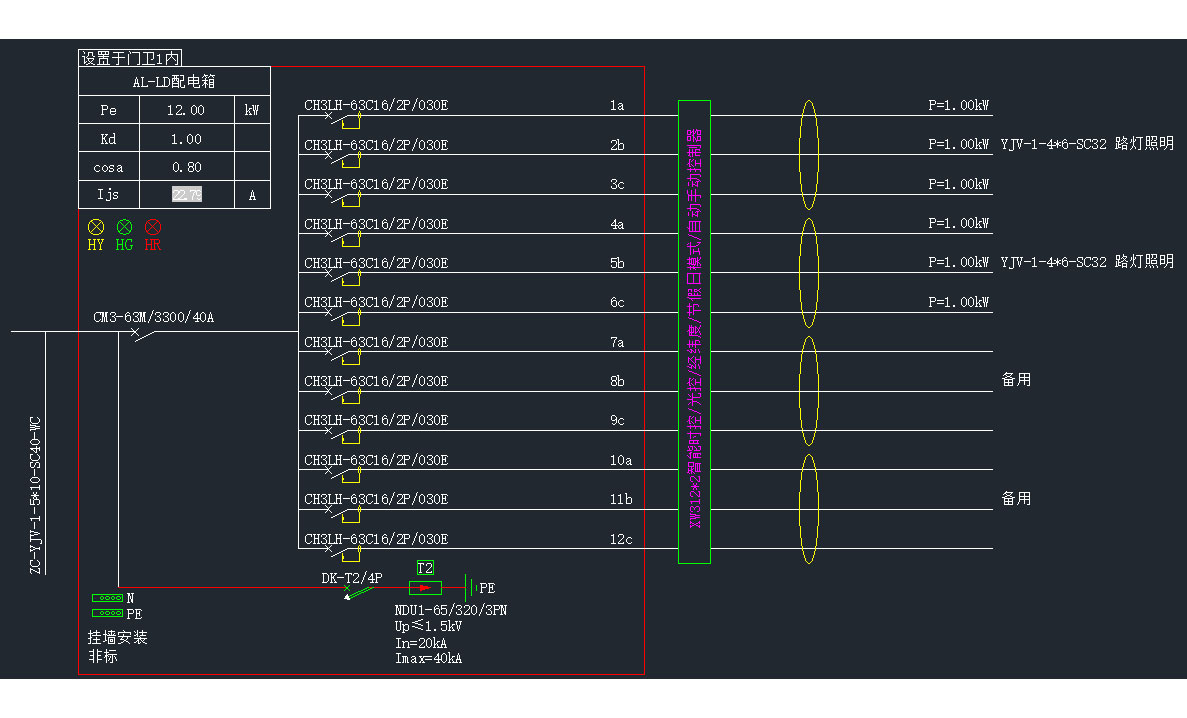The image size is (1187, 718).
Task: Select the green N terminal bar symbol
Action: click(107, 598)
